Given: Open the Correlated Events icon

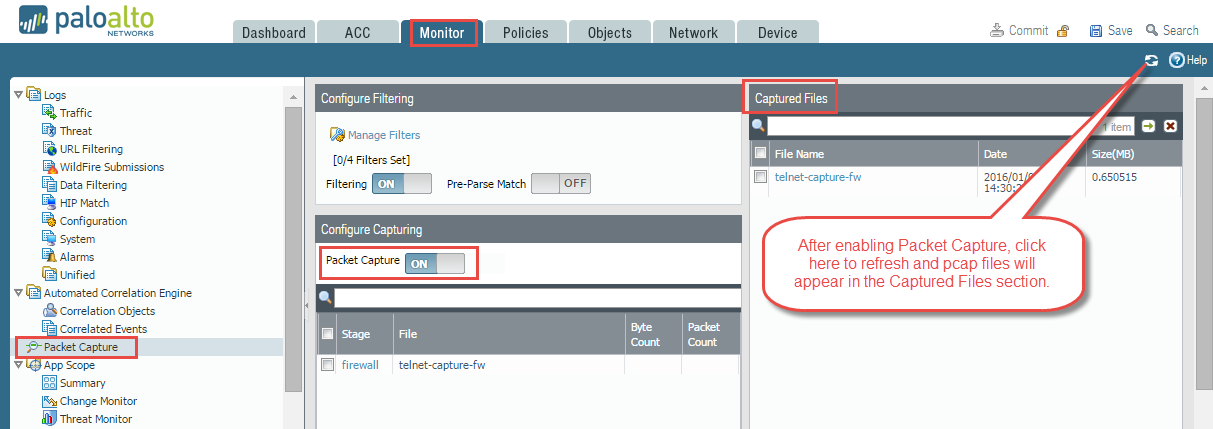Looking at the screenshot, I should (49, 329).
